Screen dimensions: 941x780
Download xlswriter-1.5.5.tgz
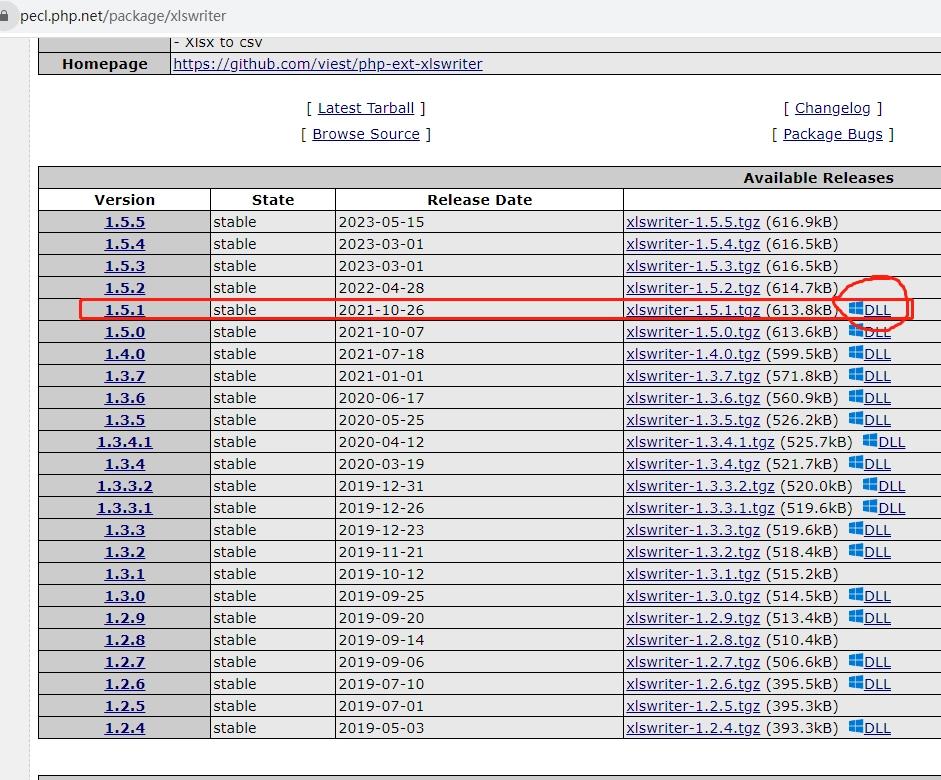(693, 222)
